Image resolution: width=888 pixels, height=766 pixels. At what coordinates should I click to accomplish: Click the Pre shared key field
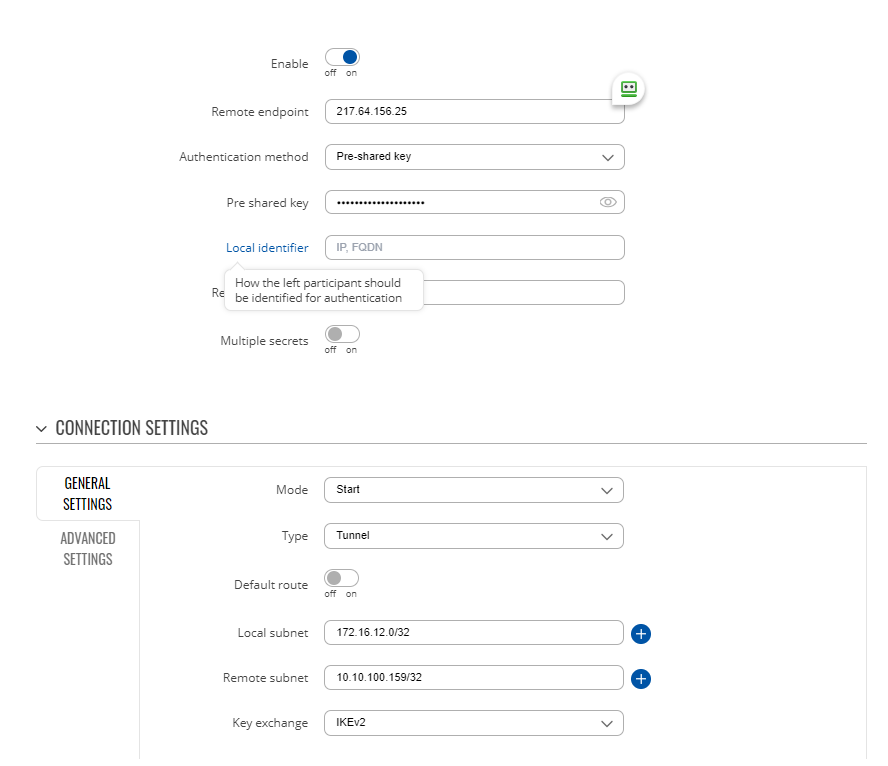pos(460,202)
